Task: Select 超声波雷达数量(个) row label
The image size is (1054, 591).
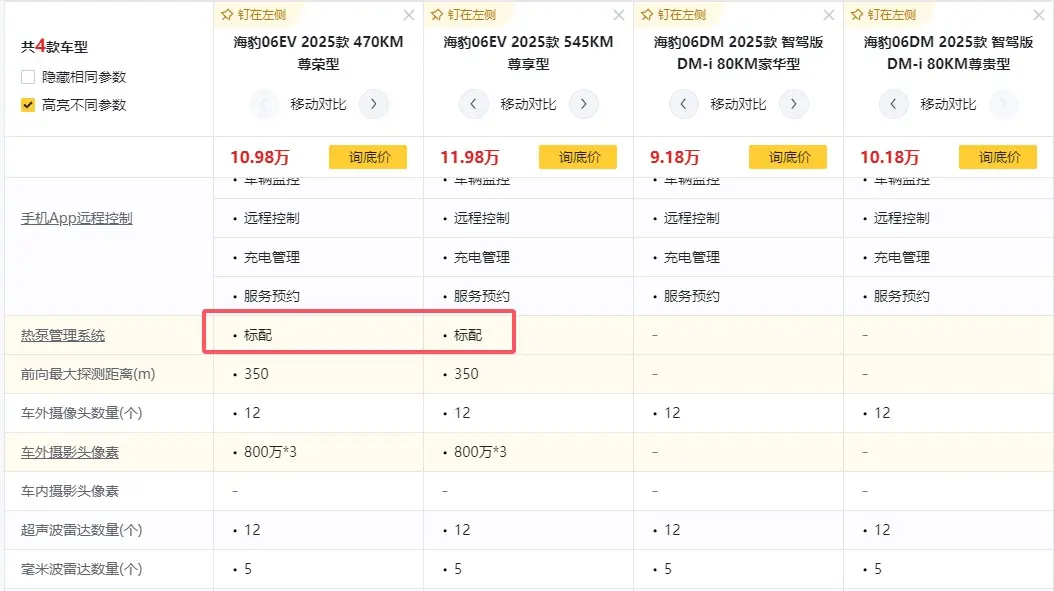Action: click(81, 530)
